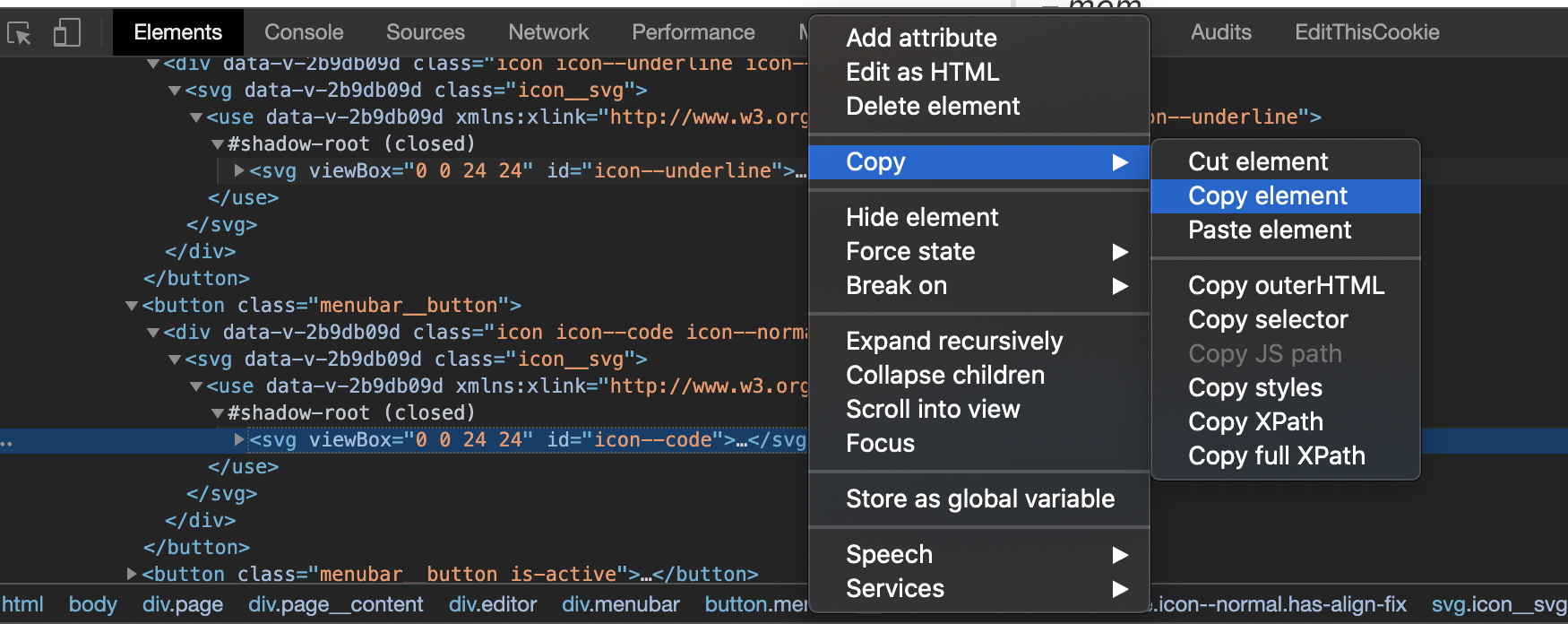Select the svg.icon__svg breadcrumb
This screenshot has width=1568, height=624.
(x=1499, y=604)
